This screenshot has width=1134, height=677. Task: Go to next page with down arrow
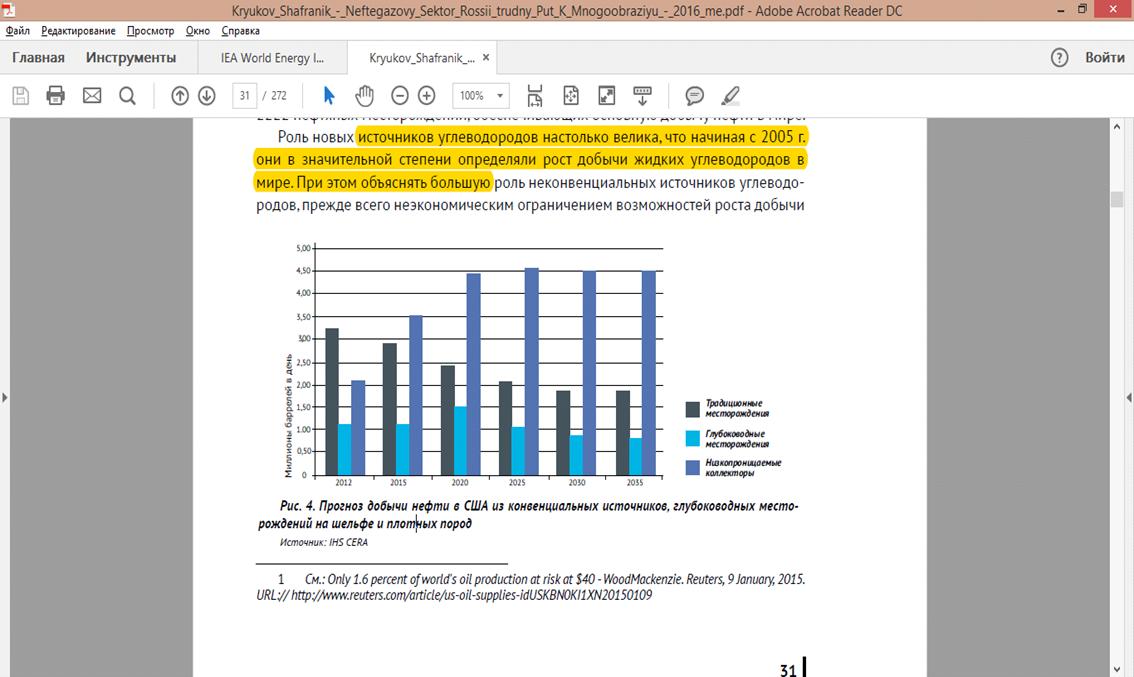[207, 96]
